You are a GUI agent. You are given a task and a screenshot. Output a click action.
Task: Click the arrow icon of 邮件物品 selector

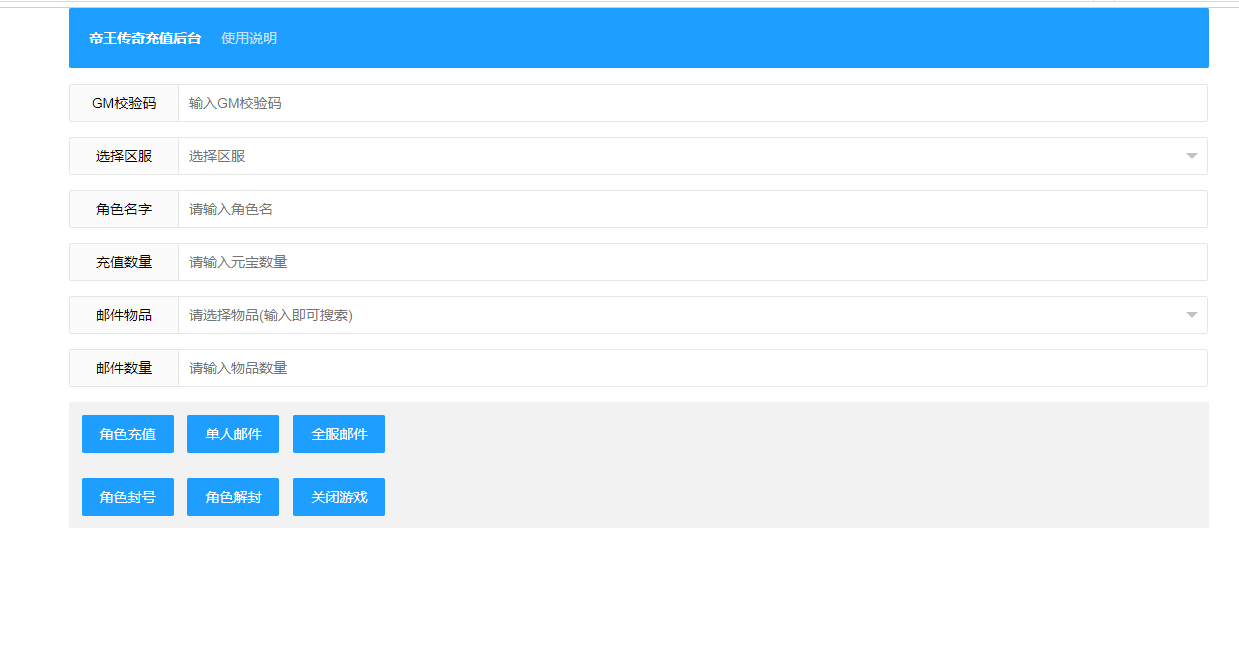click(x=1191, y=315)
